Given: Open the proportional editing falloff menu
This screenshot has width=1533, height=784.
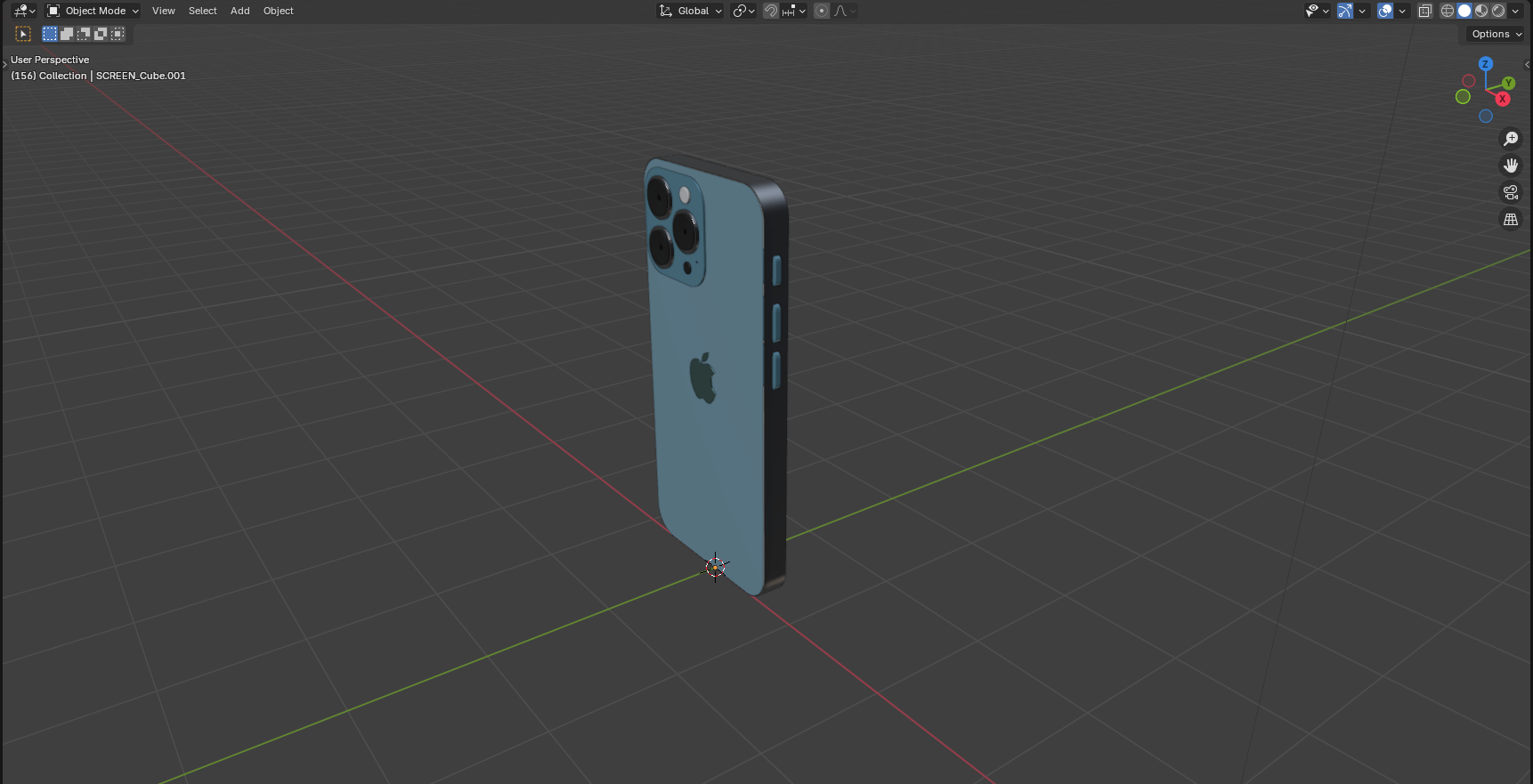Looking at the screenshot, I should tap(845, 11).
